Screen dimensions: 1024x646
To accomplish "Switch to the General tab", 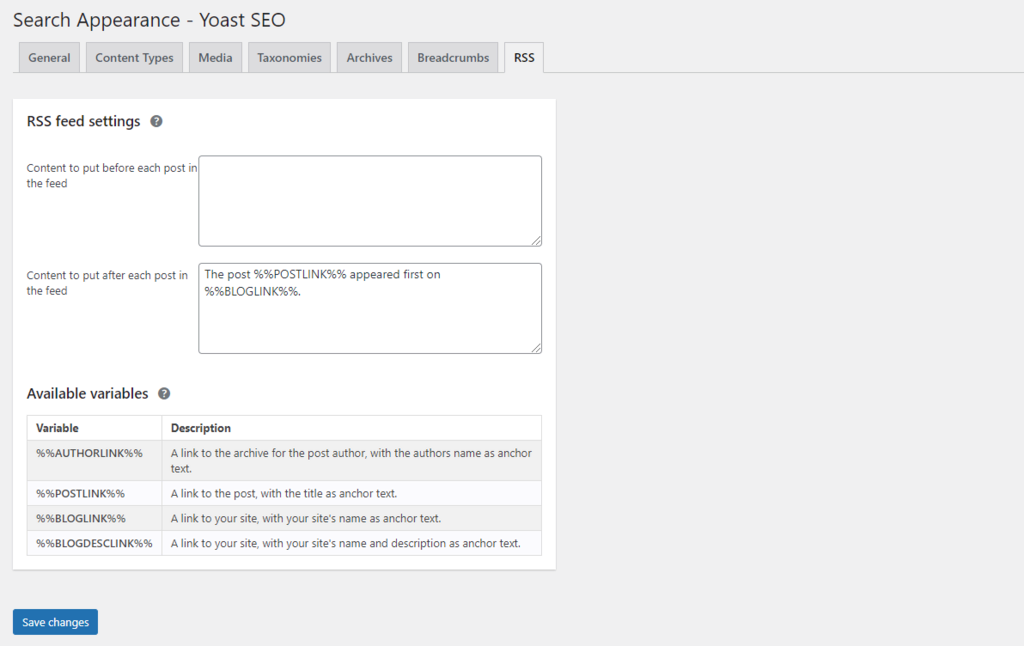I will coord(48,57).
